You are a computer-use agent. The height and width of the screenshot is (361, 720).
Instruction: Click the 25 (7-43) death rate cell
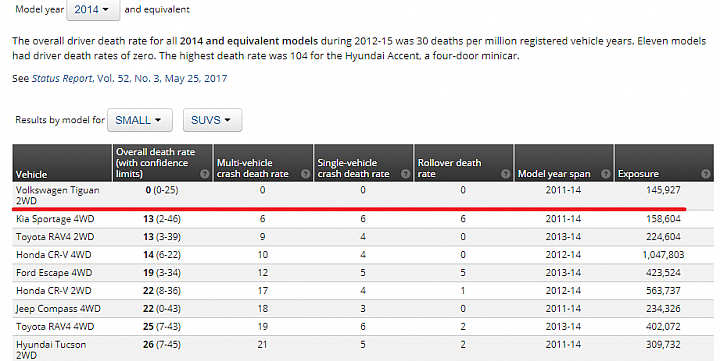click(162, 327)
